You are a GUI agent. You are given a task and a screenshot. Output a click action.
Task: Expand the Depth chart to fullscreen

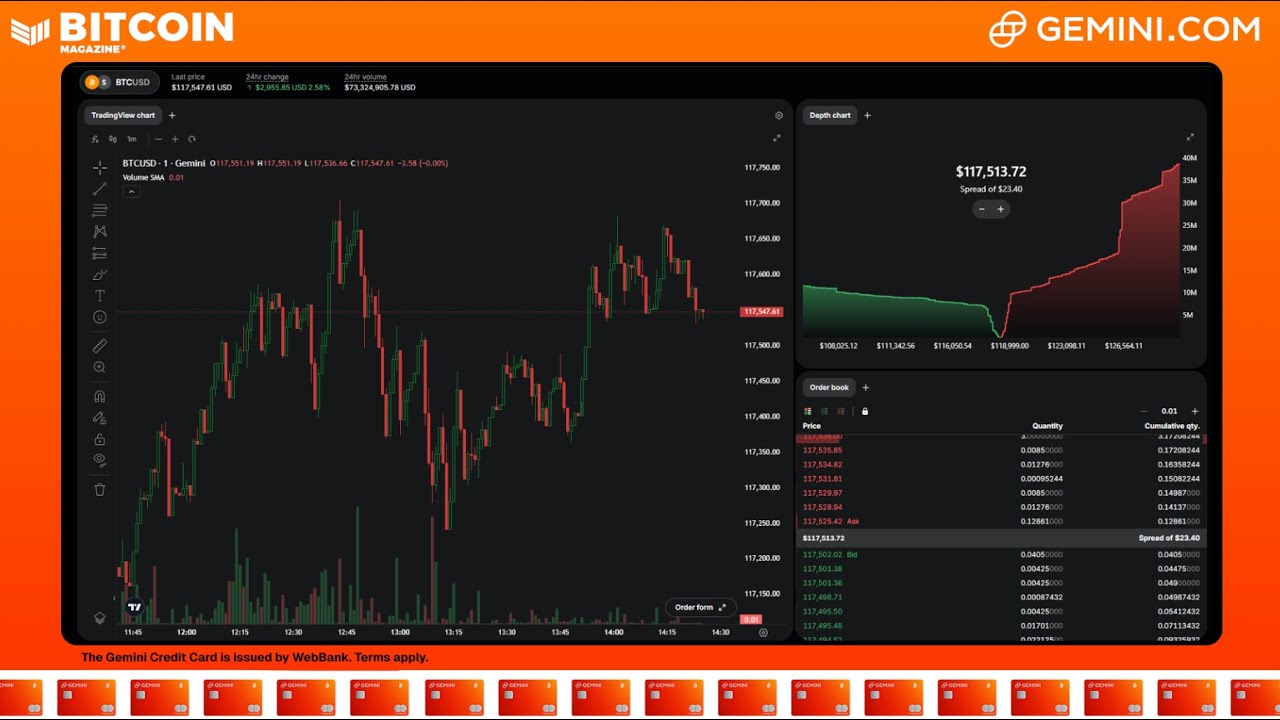point(1190,137)
